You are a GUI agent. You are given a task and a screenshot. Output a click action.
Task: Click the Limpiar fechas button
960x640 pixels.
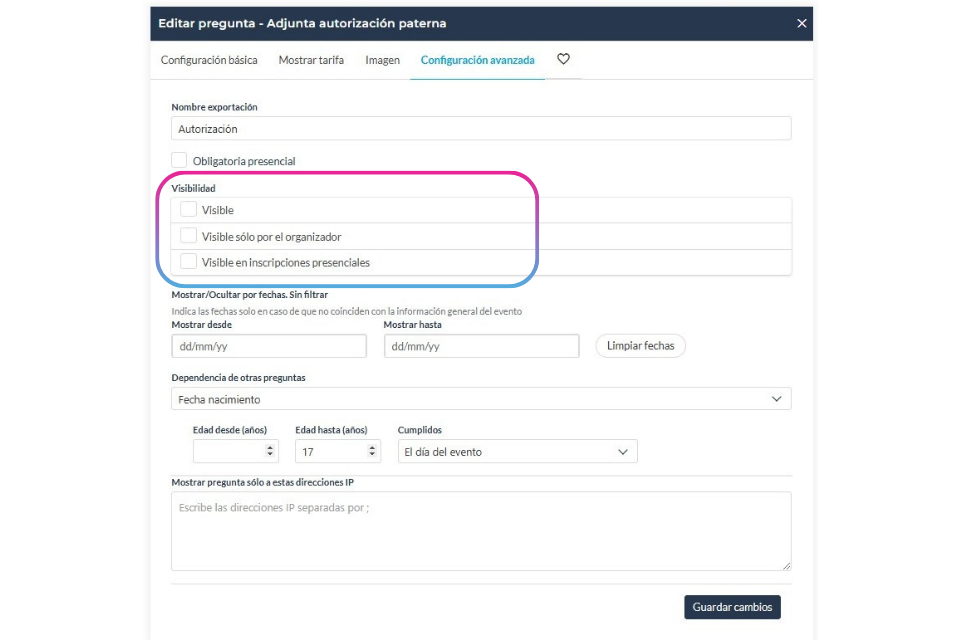click(x=640, y=345)
